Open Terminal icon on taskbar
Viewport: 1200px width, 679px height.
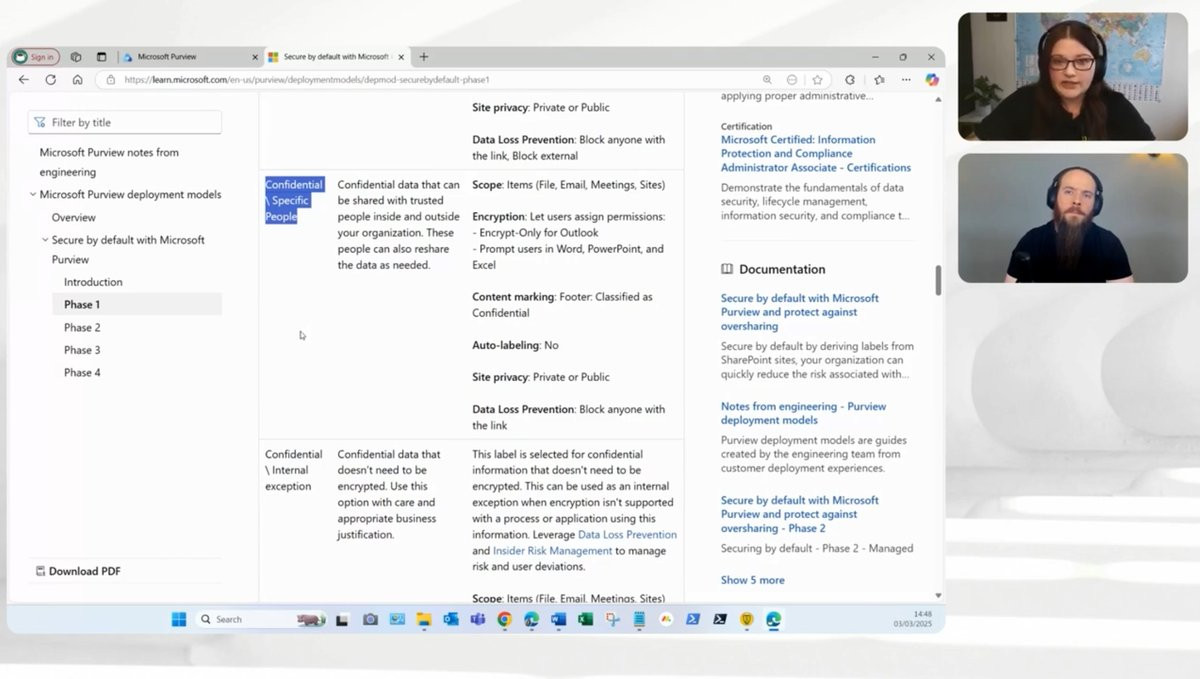coord(719,619)
